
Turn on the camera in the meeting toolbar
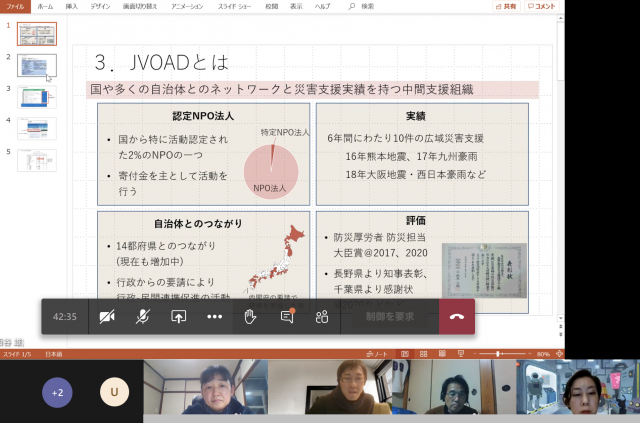107,316
